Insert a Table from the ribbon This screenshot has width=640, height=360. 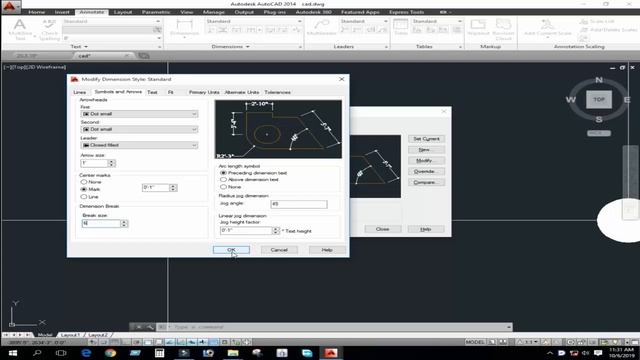tap(401, 27)
